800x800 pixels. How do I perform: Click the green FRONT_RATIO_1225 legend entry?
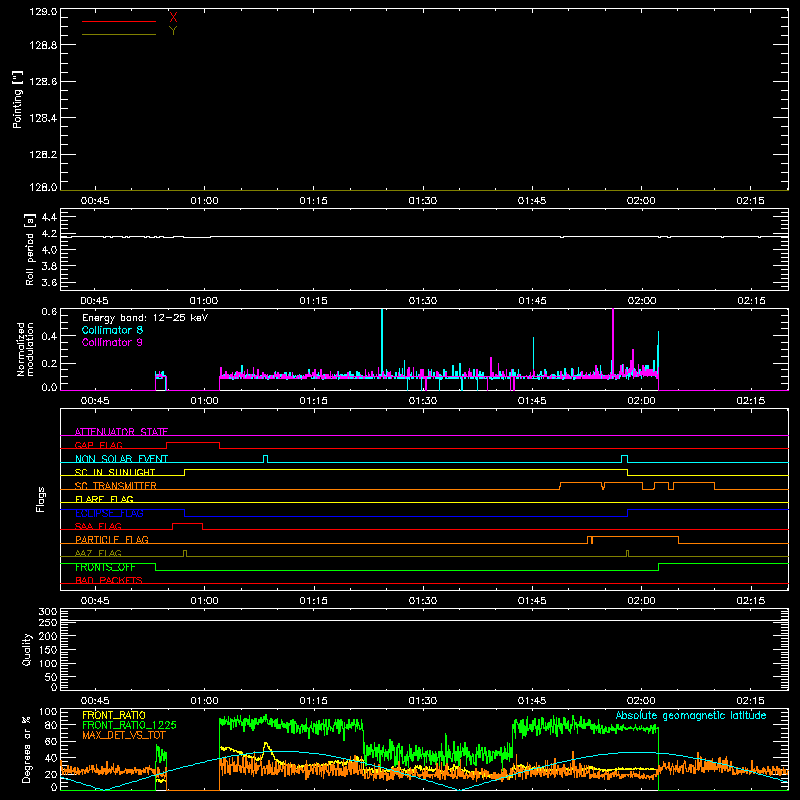129,725
